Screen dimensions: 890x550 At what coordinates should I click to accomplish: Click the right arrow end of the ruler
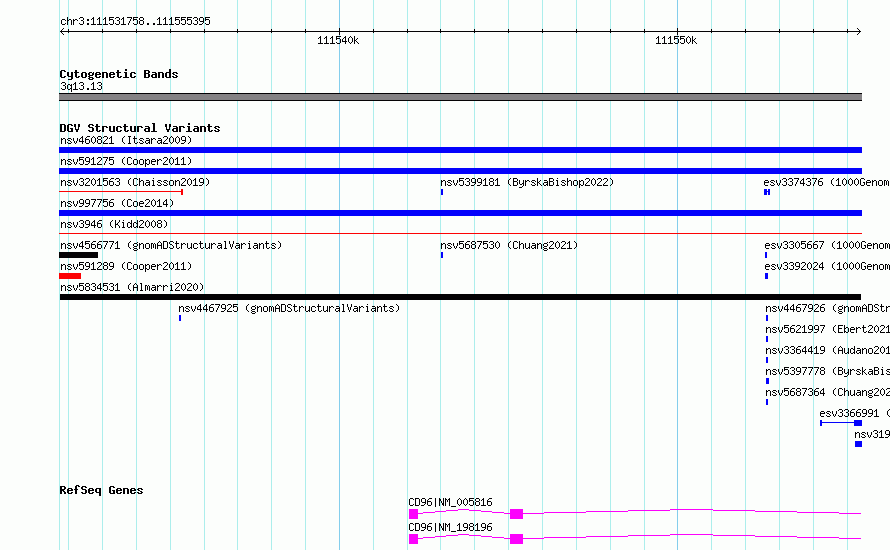click(x=859, y=31)
